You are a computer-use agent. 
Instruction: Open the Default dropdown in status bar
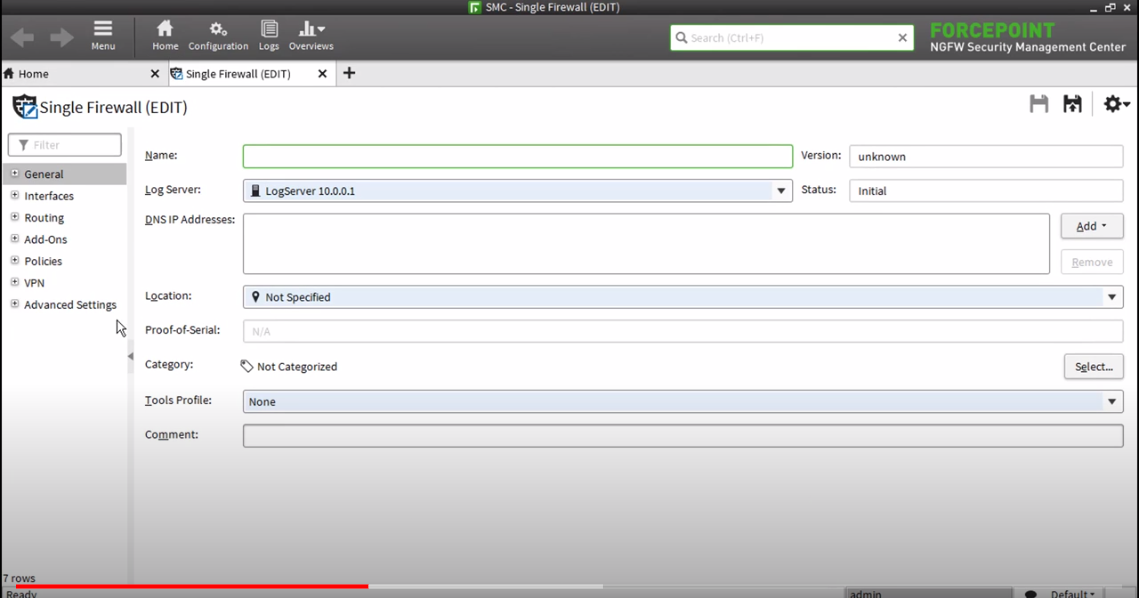[x=1073, y=594]
